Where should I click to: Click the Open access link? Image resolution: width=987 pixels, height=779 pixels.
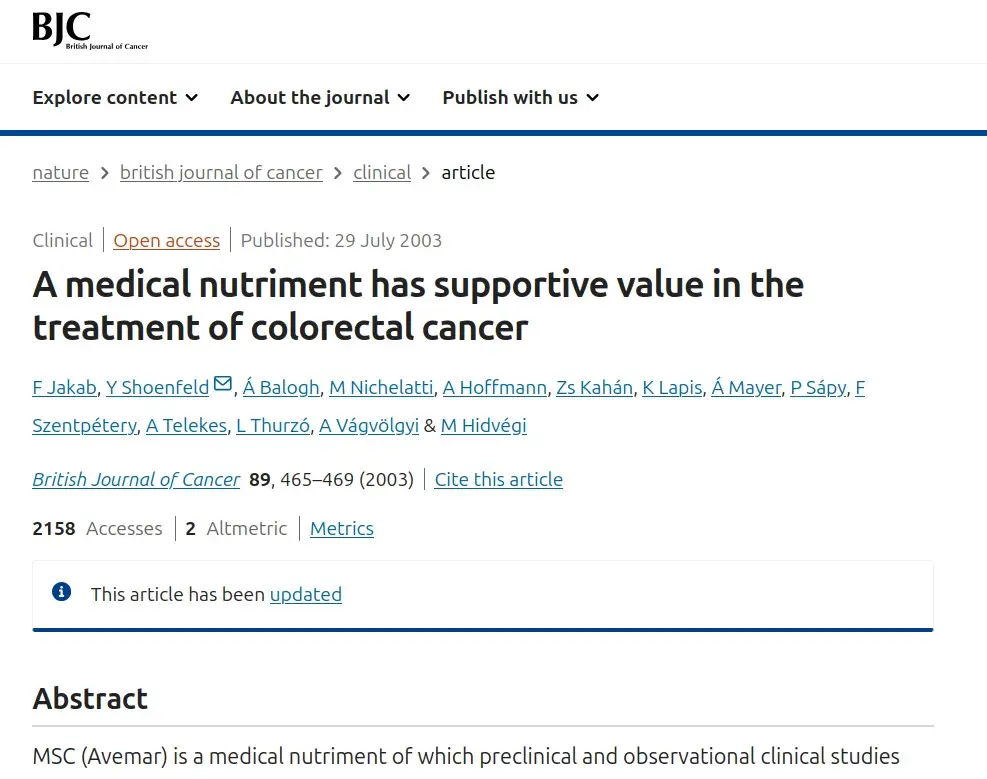tap(167, 240)
